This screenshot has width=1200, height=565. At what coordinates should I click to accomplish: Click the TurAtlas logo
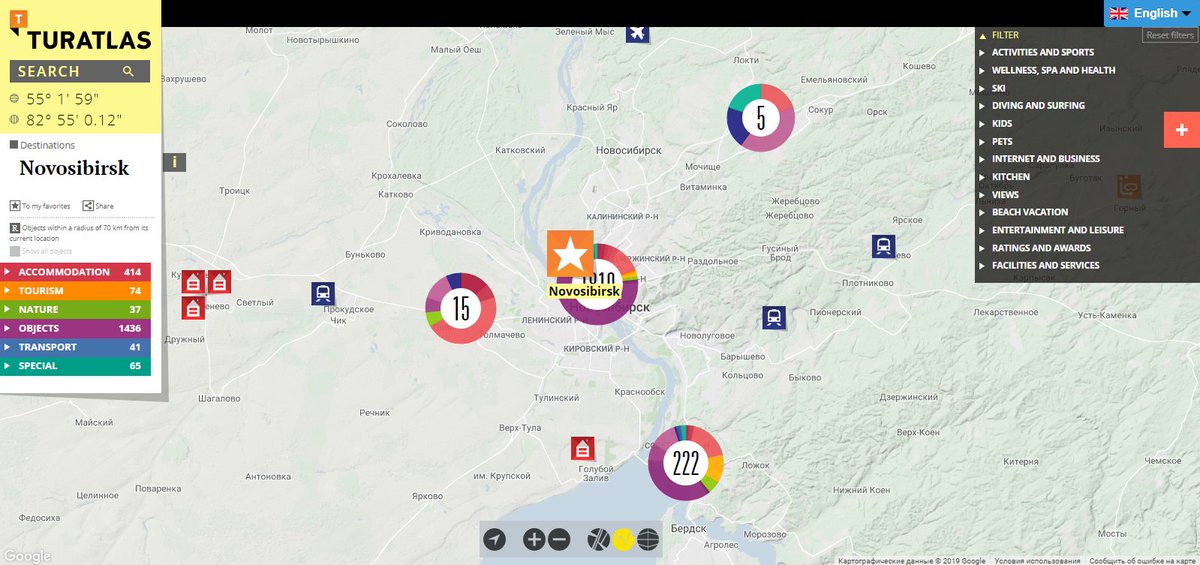coord(80,31)
